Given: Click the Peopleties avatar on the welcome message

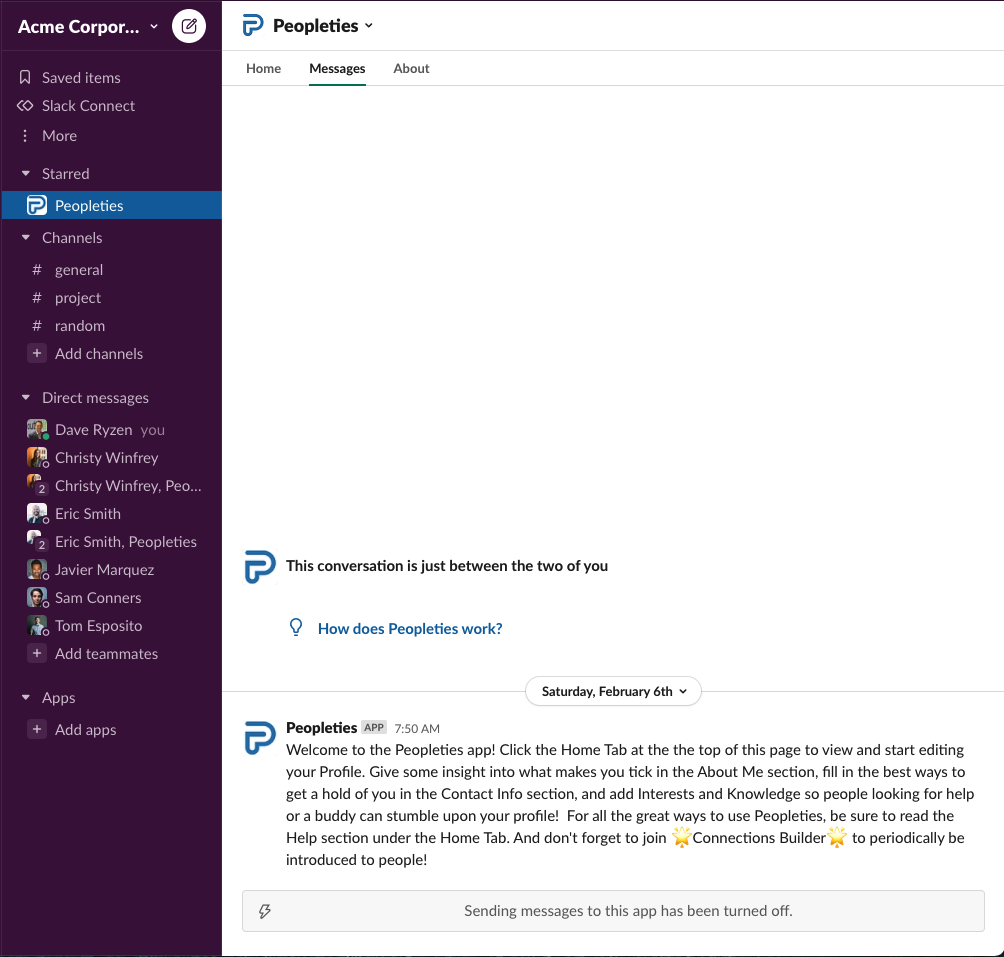Looking at the screenshot, I should coord(260,737).
